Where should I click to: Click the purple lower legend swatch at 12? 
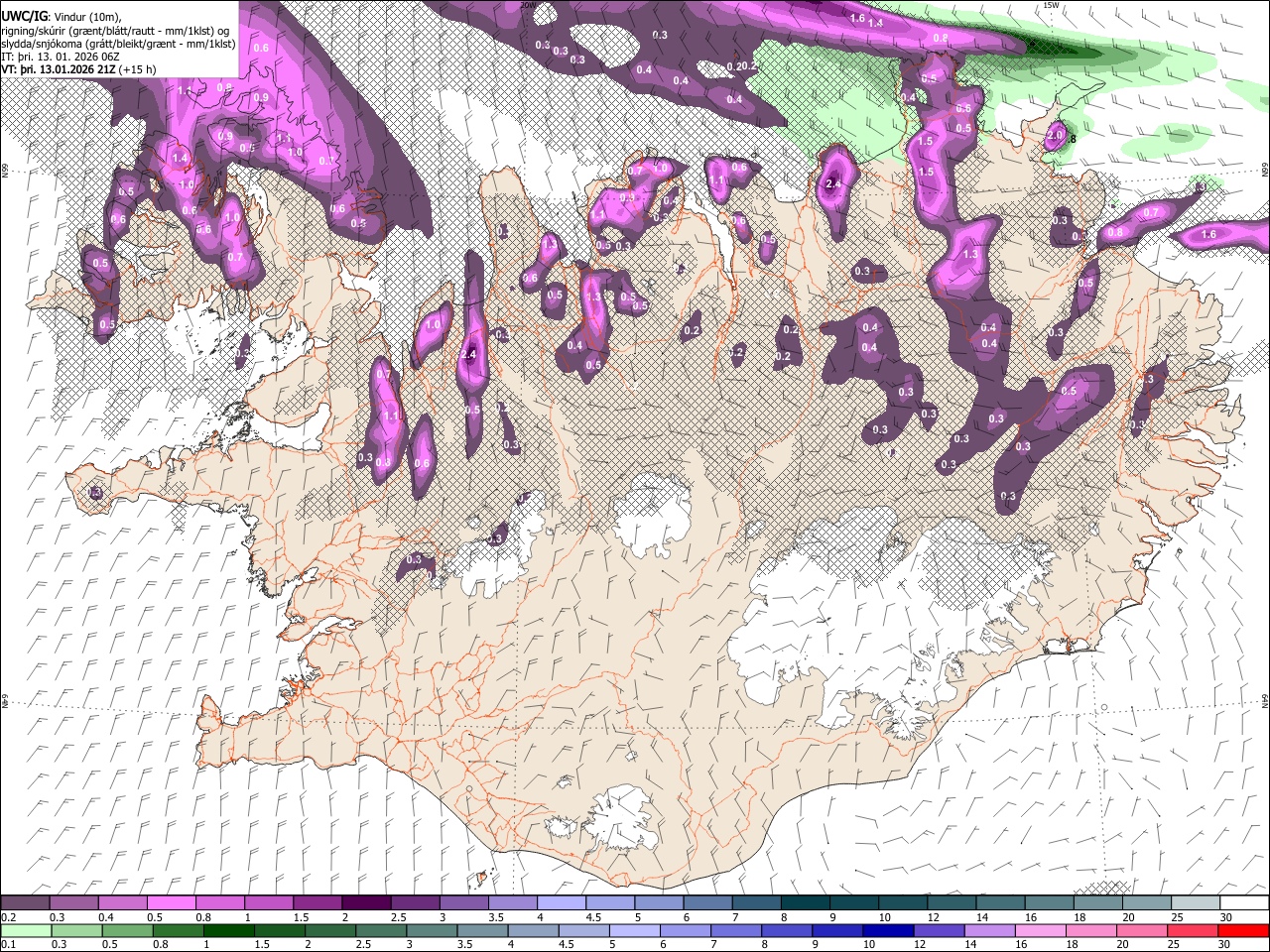coord(939,930)
